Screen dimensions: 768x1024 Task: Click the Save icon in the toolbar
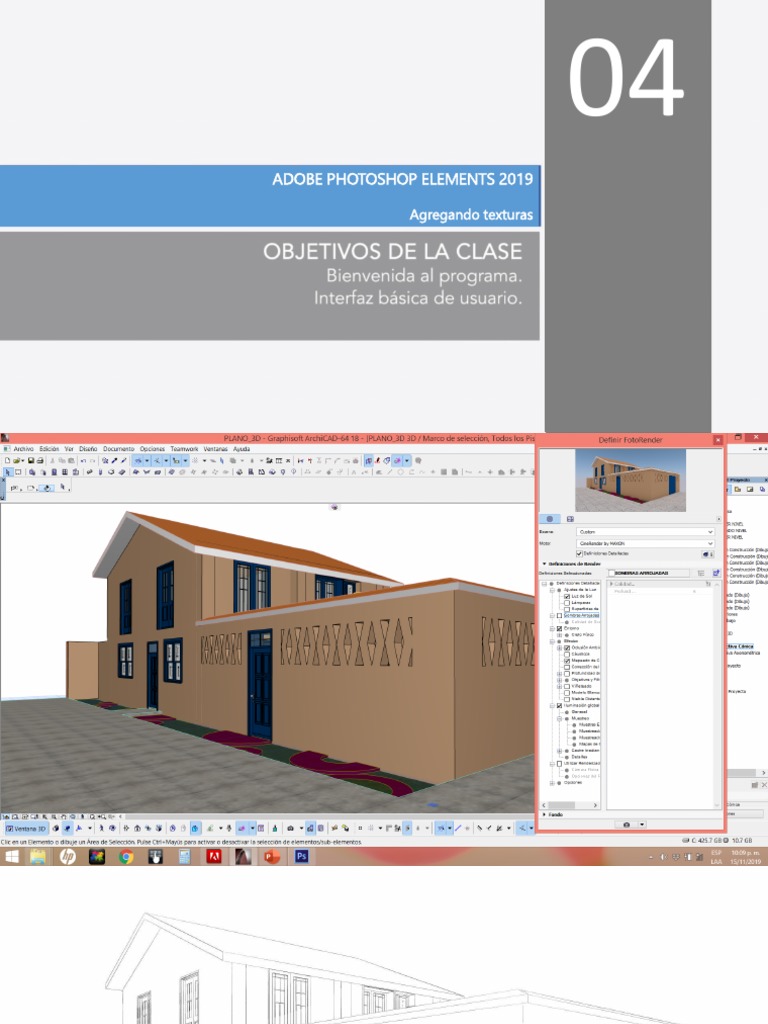pyautogui.click(x=30, y=460)
